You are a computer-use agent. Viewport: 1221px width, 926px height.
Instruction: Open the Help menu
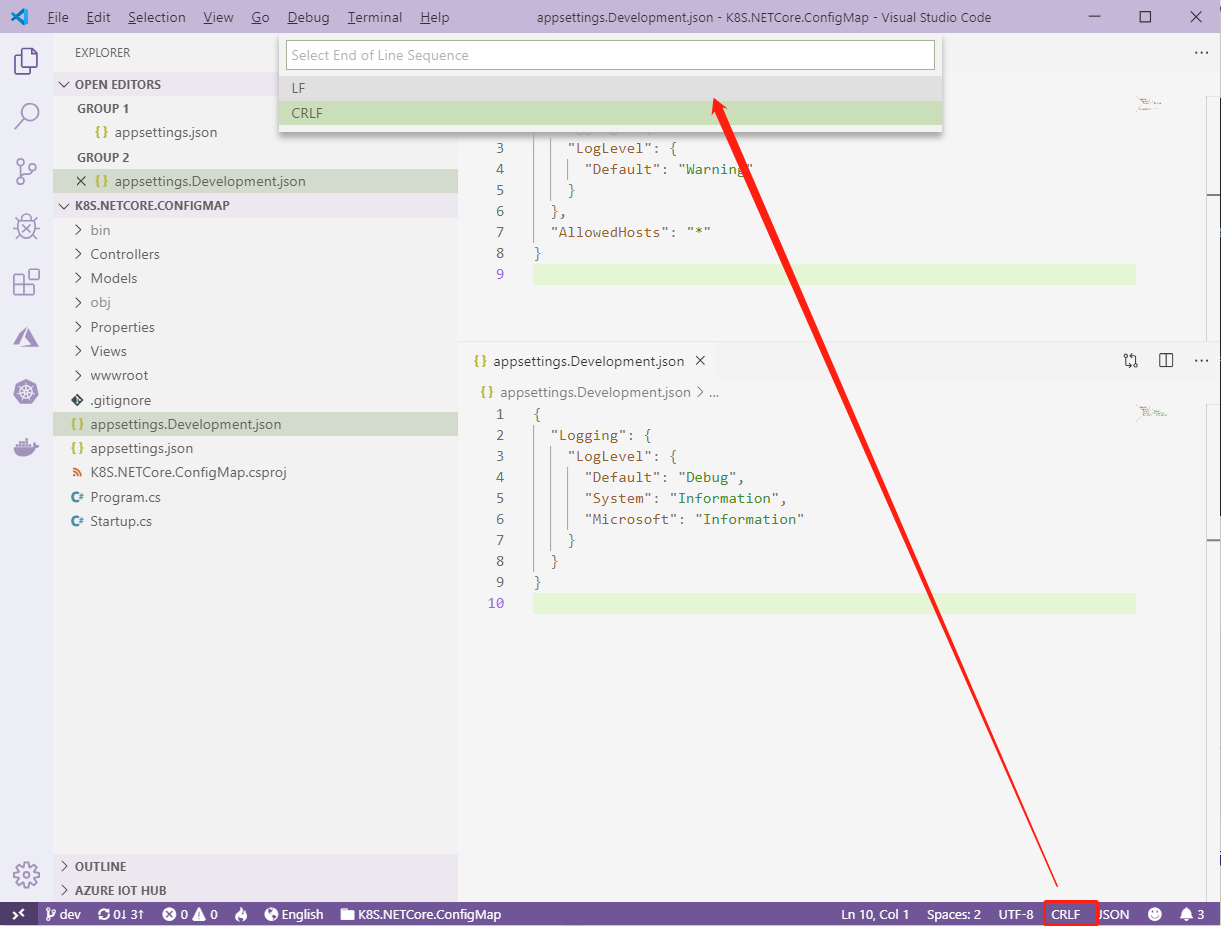click(434, 17)
